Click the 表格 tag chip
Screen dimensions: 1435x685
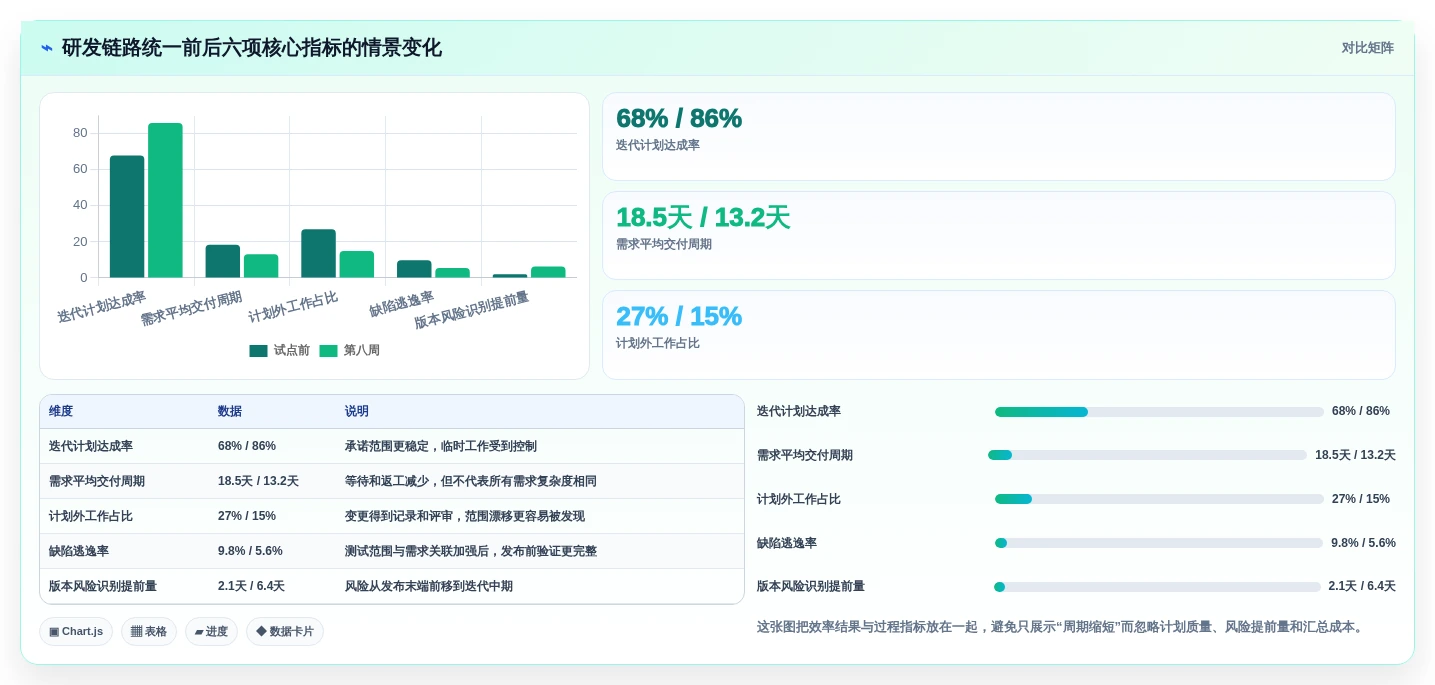coord(149,632)
